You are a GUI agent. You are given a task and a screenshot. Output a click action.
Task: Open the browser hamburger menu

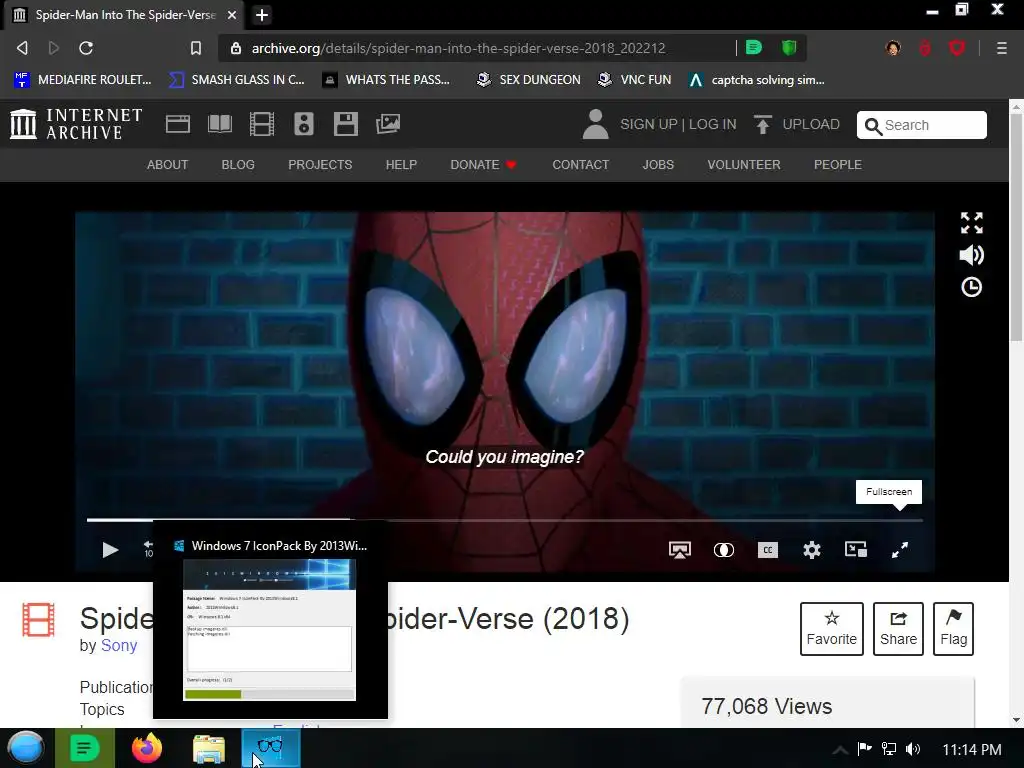point(1001,48)
